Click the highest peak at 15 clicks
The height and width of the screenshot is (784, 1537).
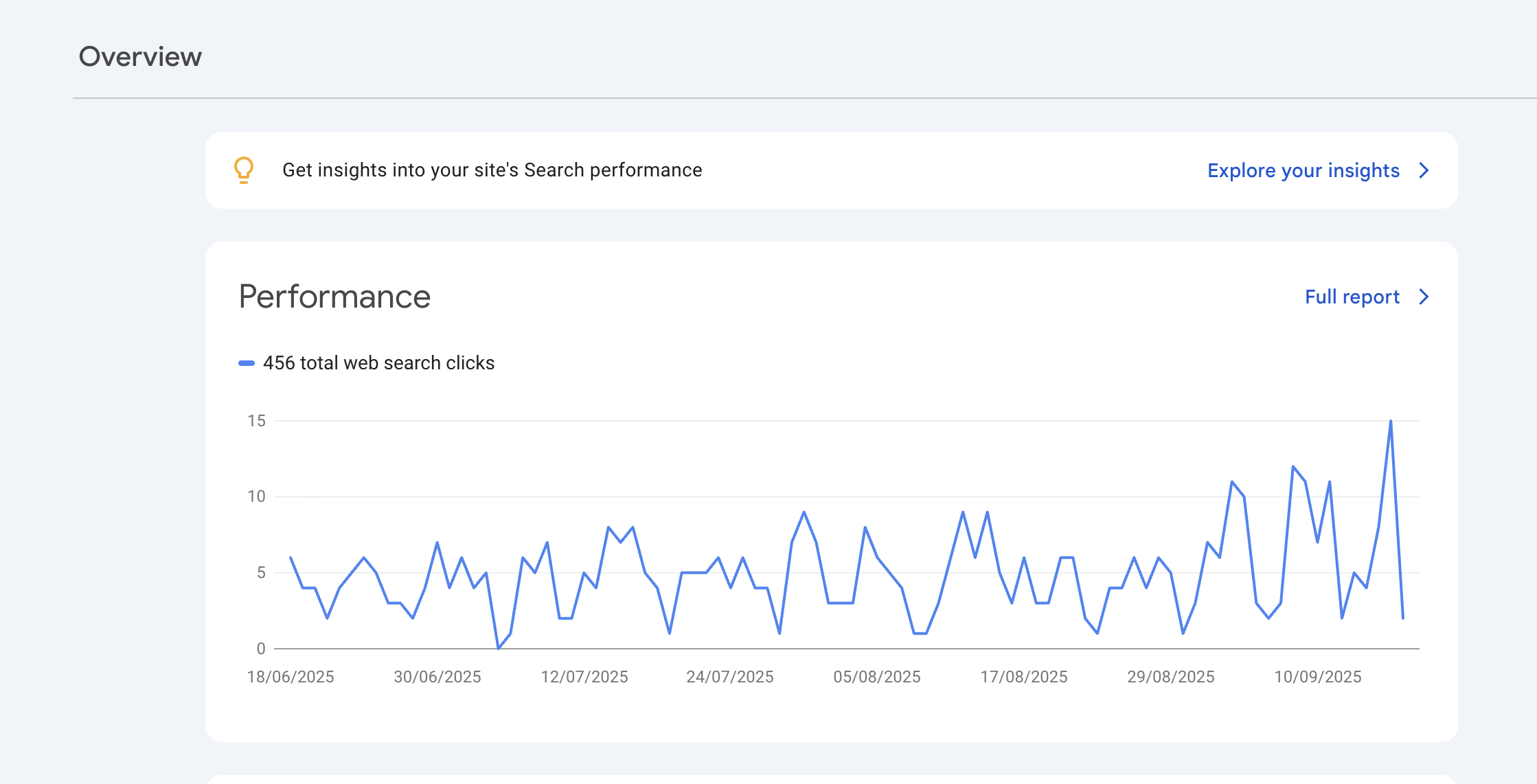1390,422
